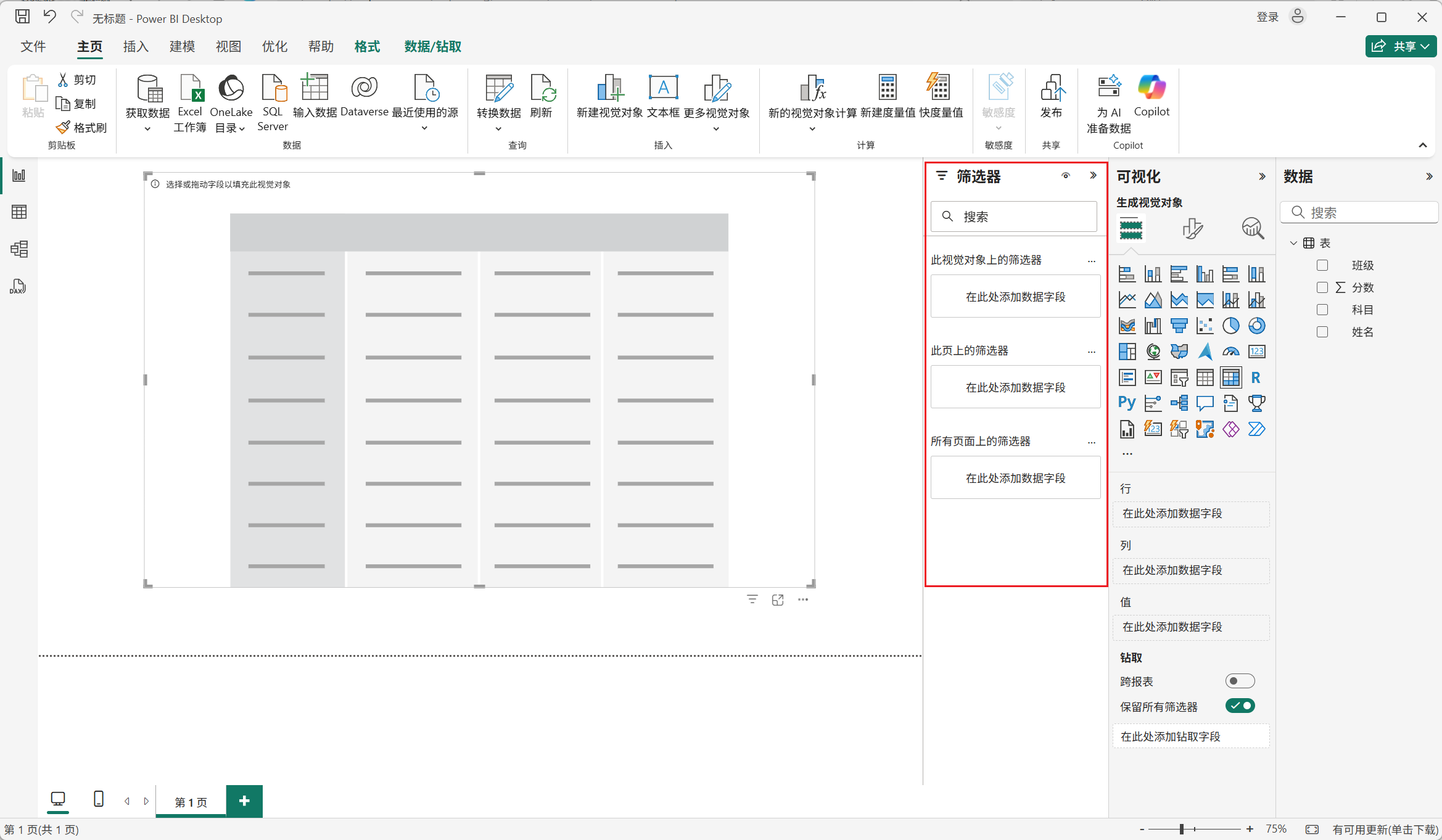
Task: Open the table view in left sidebar
Action: pos(19,212)
